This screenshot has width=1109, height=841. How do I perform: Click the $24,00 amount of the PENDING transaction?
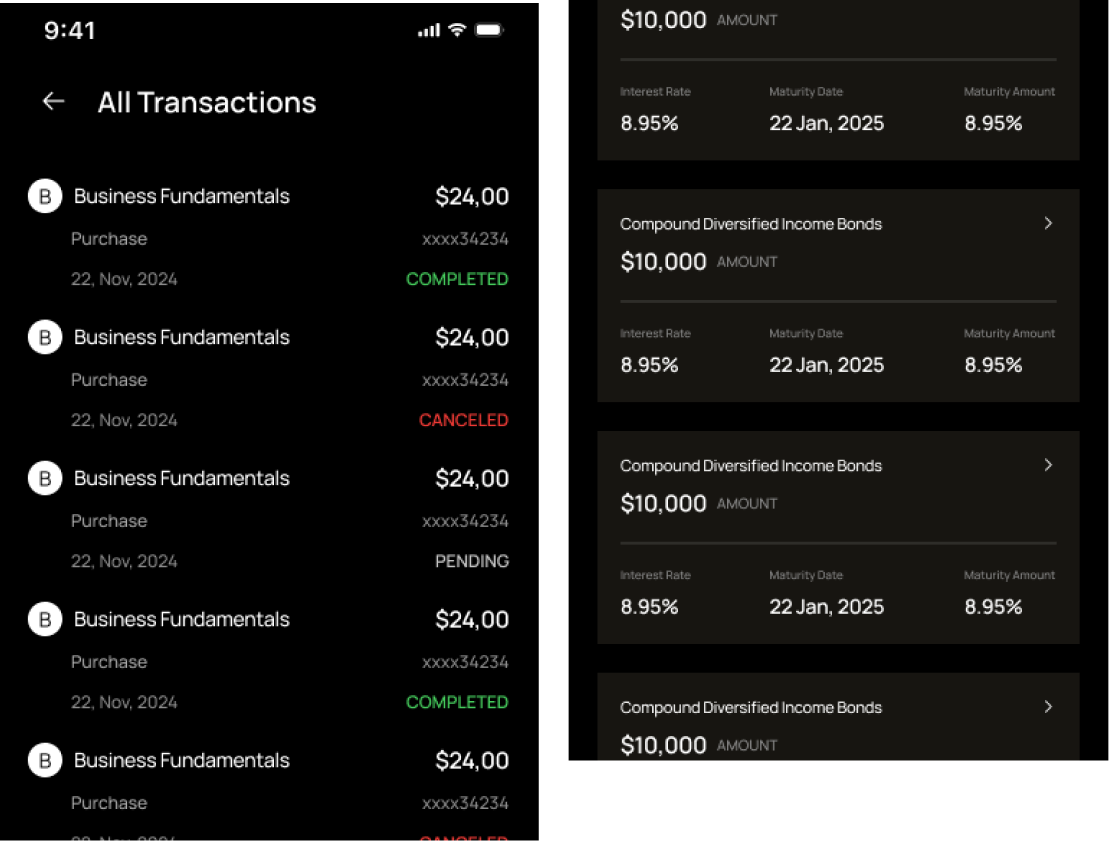472,479
